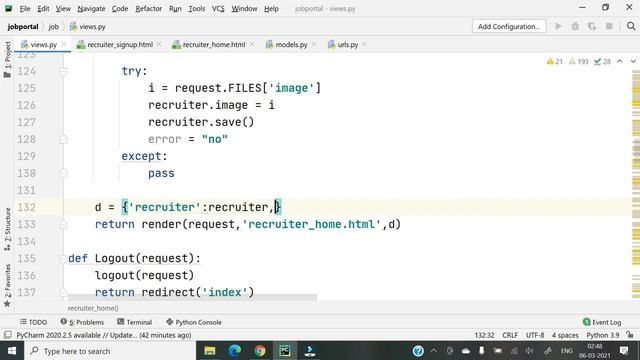Click the job breadcrumb in navigation bar

(53, 27)
